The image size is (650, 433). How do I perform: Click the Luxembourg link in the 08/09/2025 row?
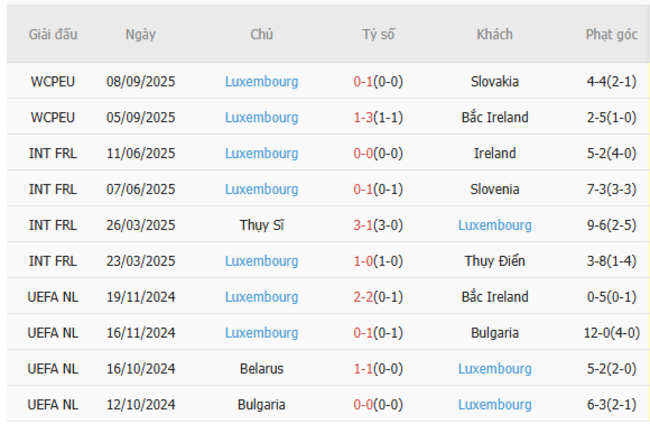click(x=261, y=81)
